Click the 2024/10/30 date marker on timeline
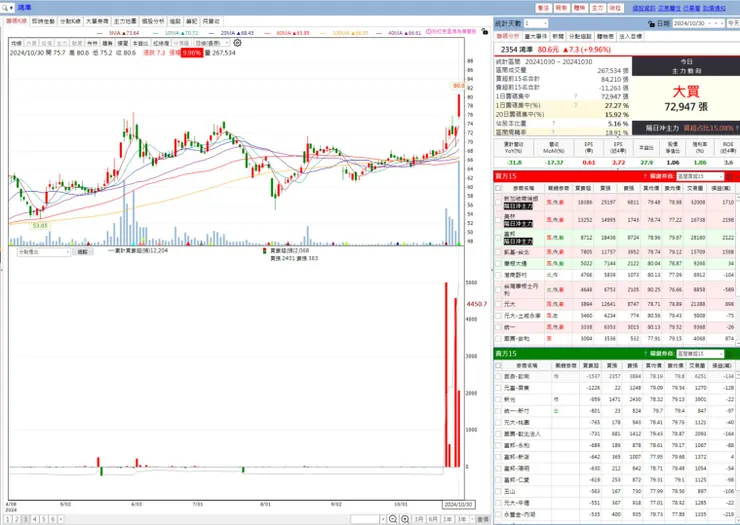This screenshot has height=525, width=740. (x=458, y=504)
